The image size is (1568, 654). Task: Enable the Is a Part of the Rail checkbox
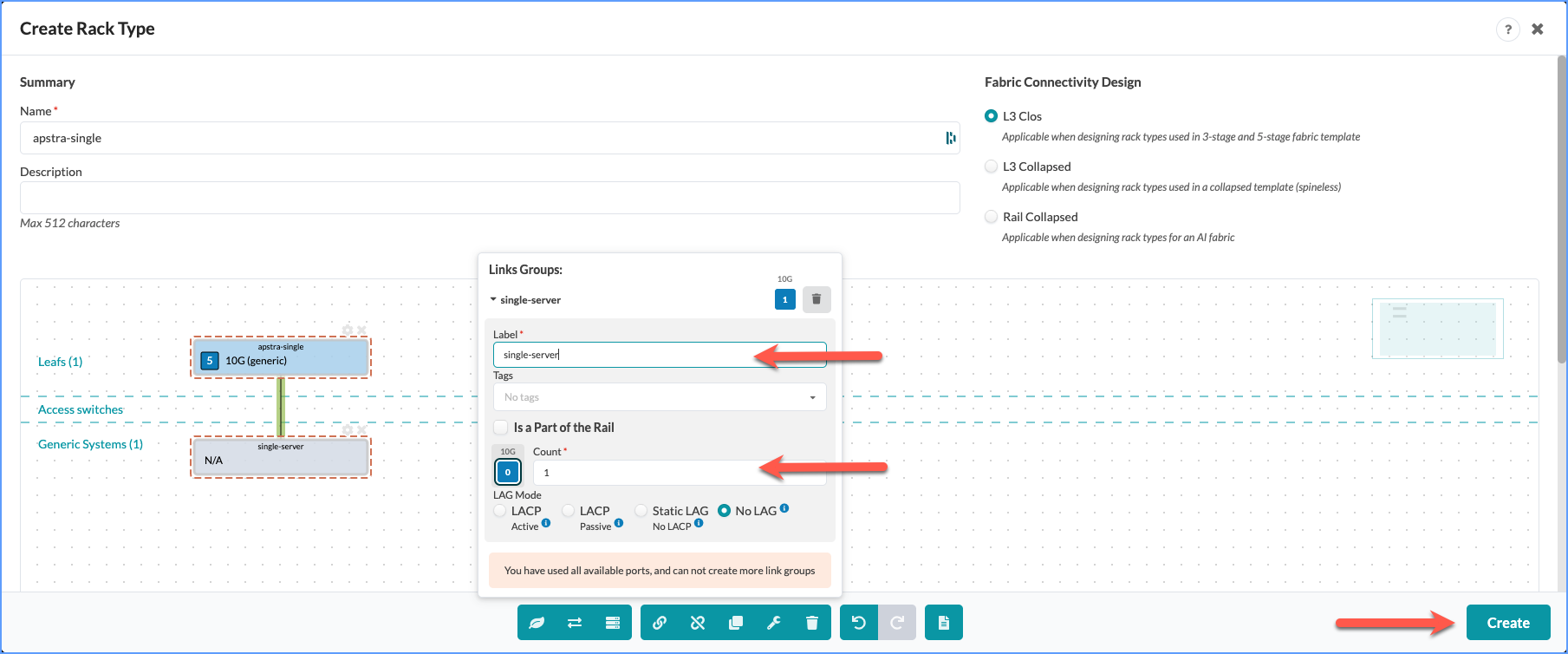[501, 428]
